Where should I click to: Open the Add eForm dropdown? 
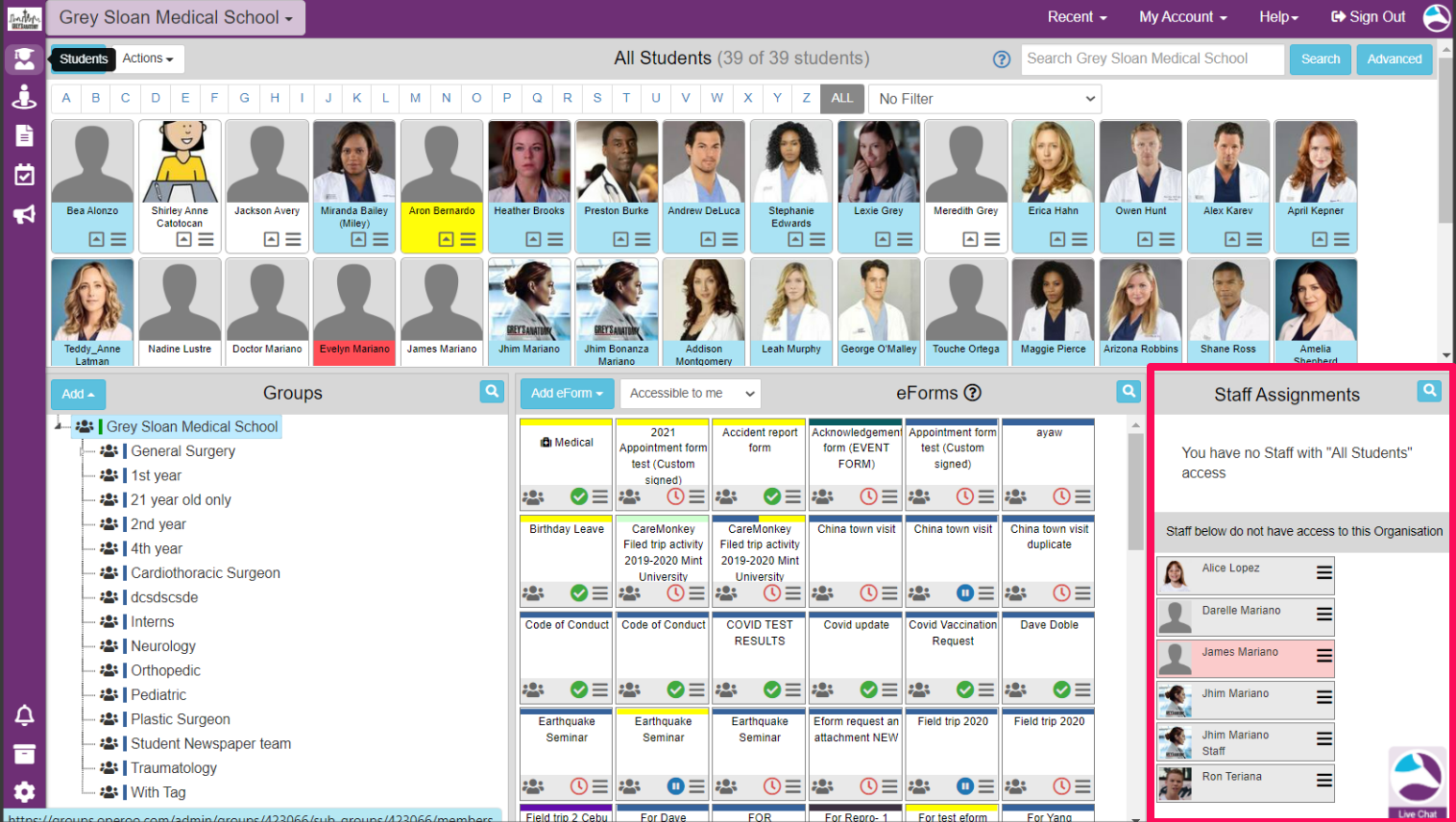pos(567,393)
